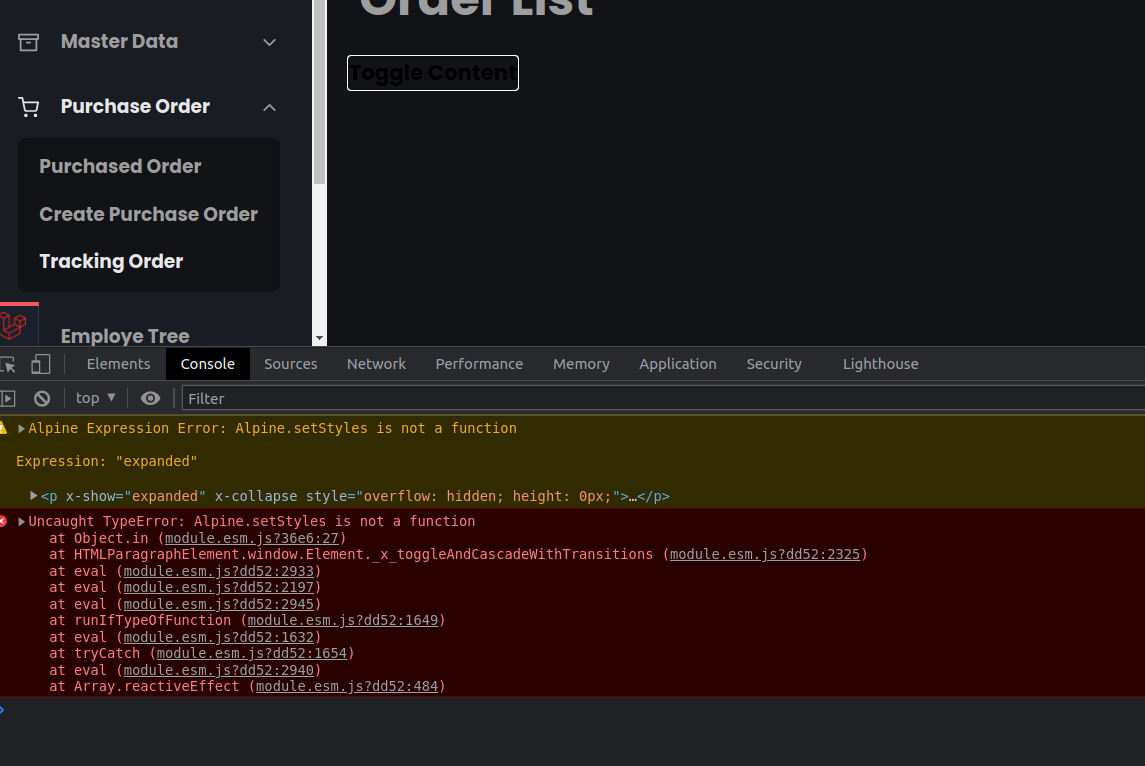Click the 'Expression: "expanded"' text
The height and width of the screenshot is (766, 1145).
click(x=107, y=461)
